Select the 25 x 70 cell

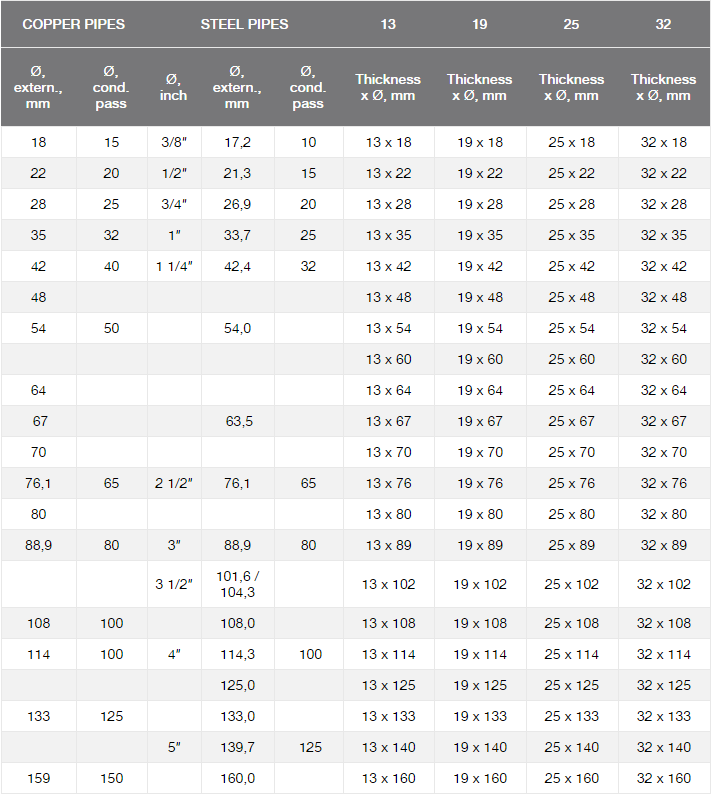point(571,452)
